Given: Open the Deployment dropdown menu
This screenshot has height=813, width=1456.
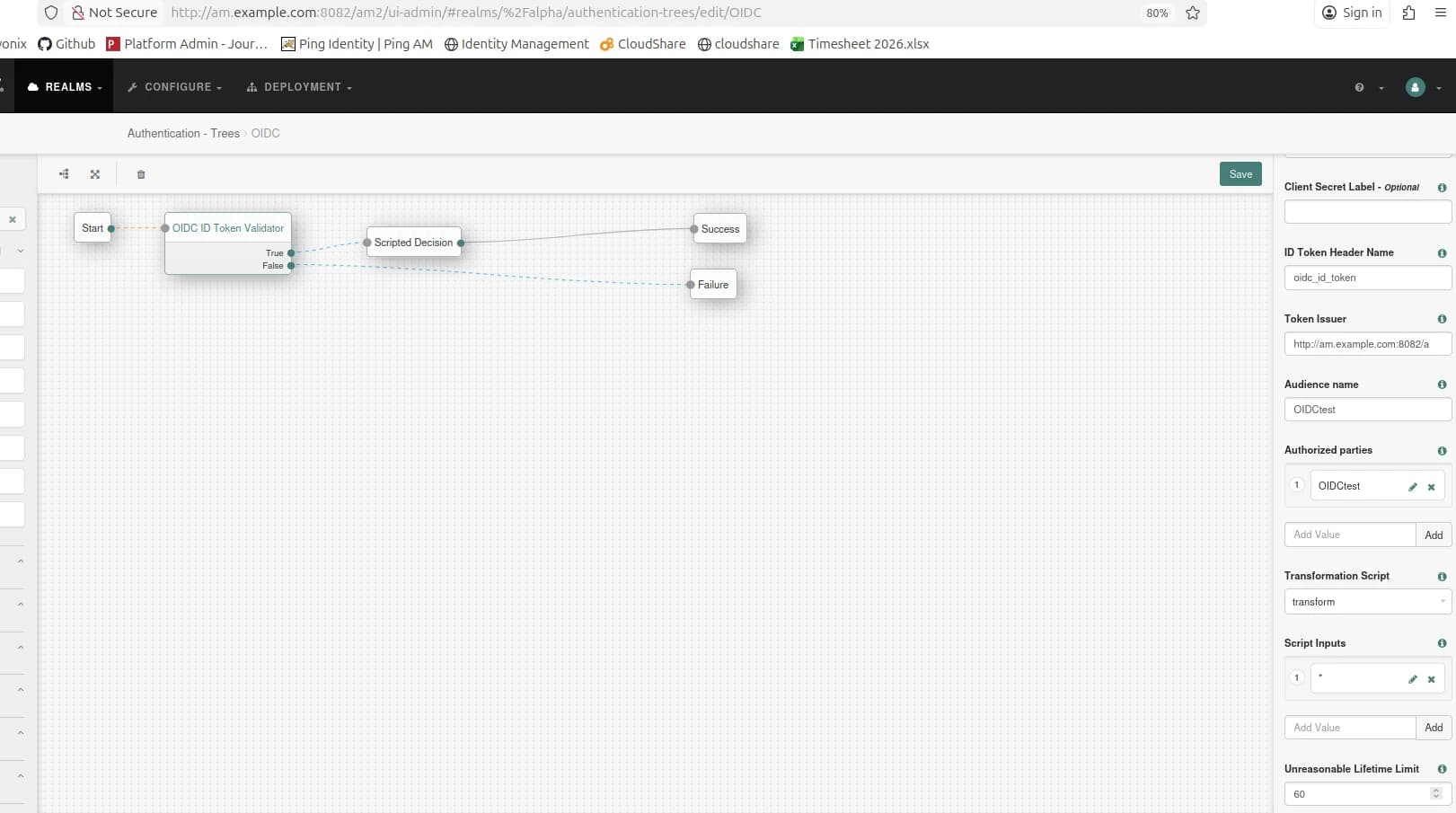Looking at the screenshot, I should (x=299, y=87).
